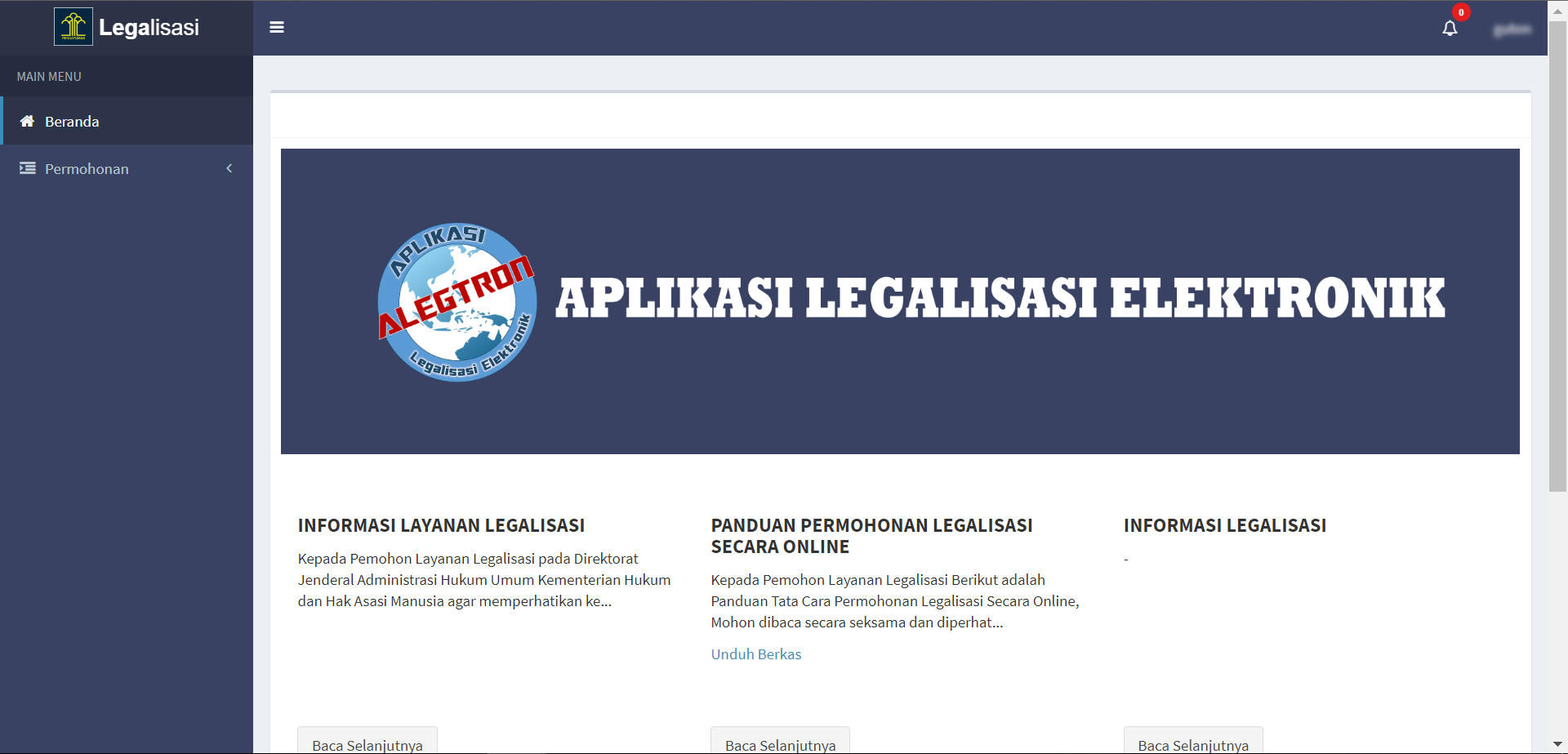Viewport: 1568px width, 754px height.
Task: Click the page scrollbar down arrow
Action: pyautogui.click(x=1557, y=744)
